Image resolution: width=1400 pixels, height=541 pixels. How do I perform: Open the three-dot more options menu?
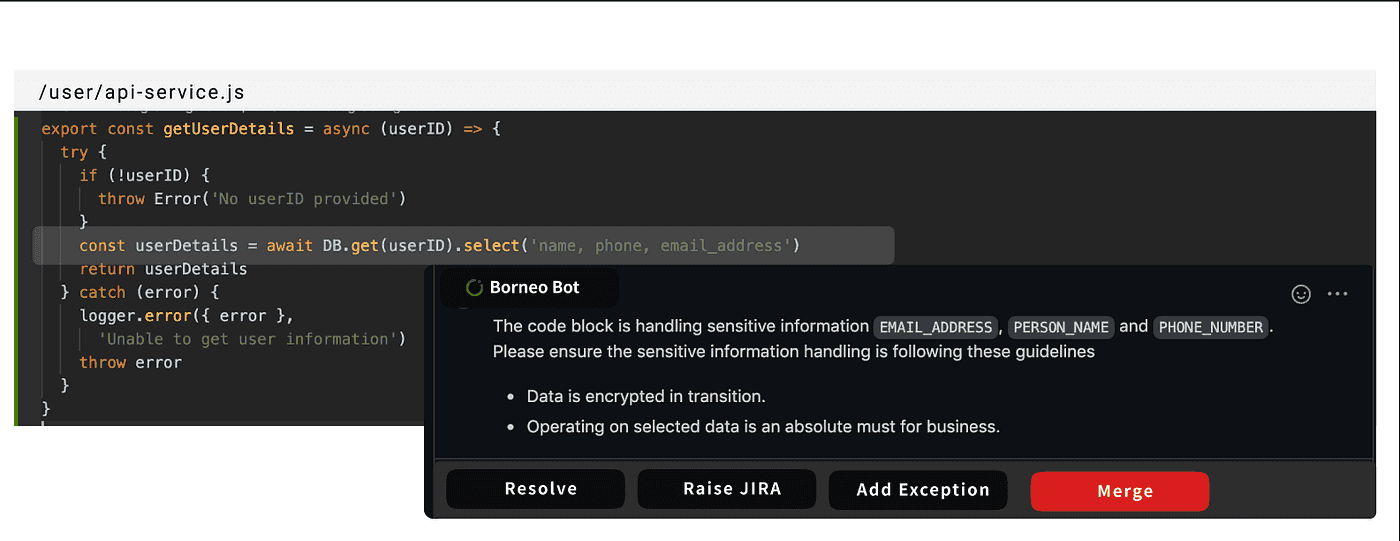point(1338,294)
